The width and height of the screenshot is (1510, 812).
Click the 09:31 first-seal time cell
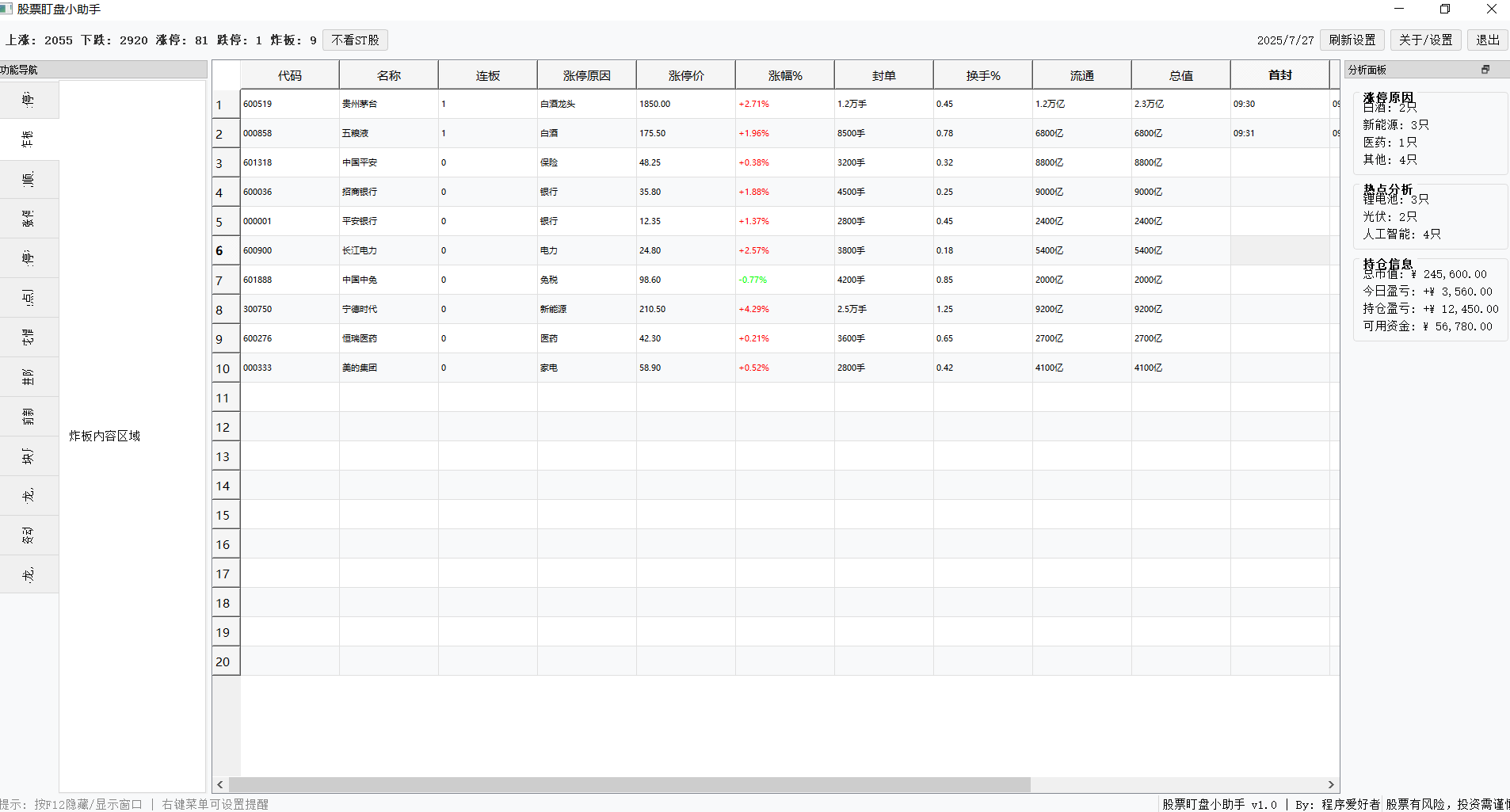coord(1280,133)
